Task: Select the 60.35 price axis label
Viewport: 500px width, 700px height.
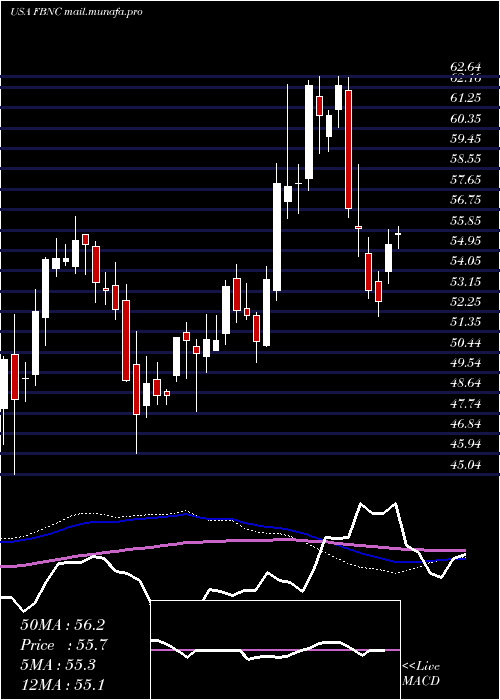Action: (466, 118)
